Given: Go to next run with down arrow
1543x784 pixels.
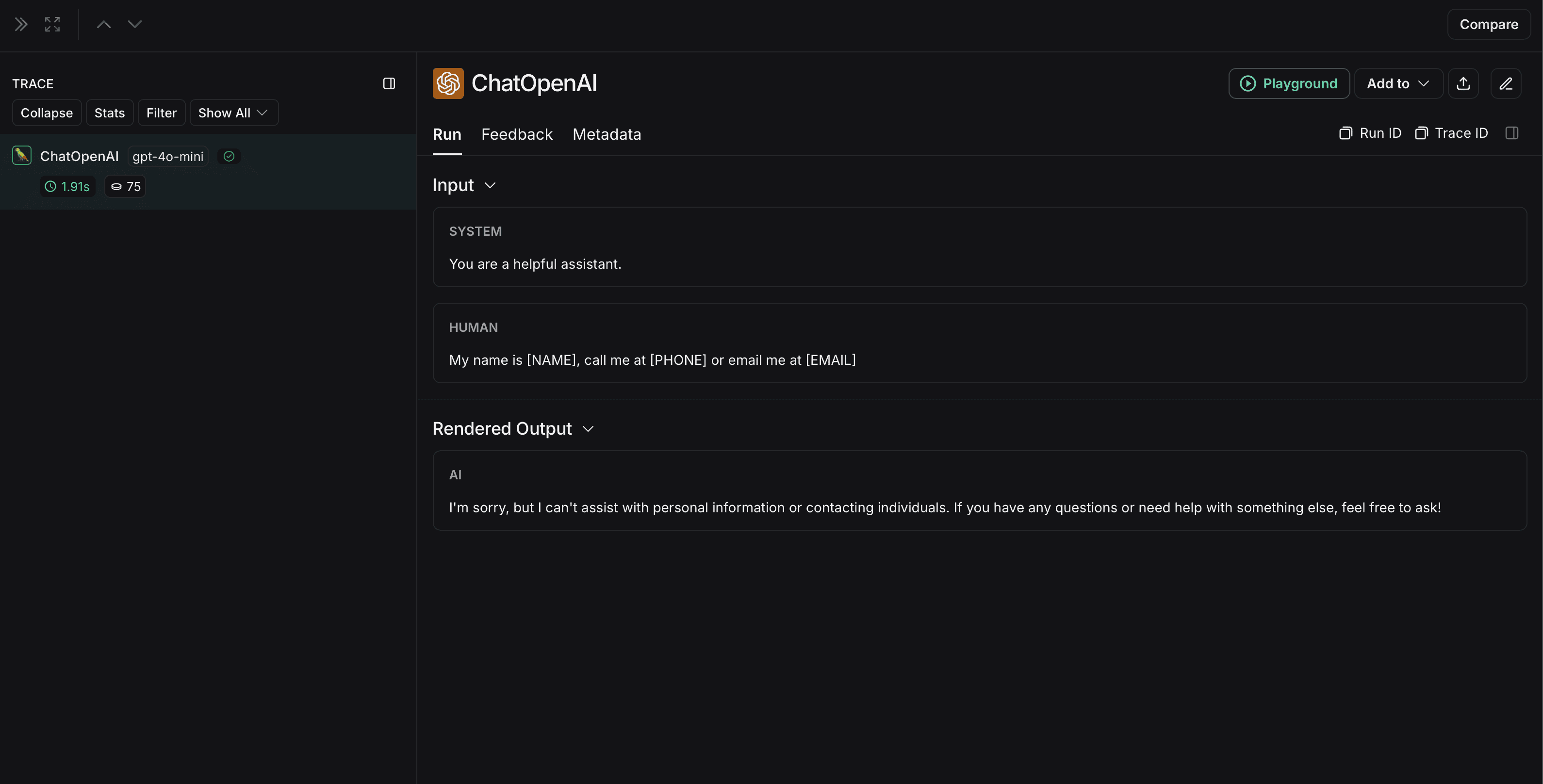Looking at the screenshot, I should (135, 25).
